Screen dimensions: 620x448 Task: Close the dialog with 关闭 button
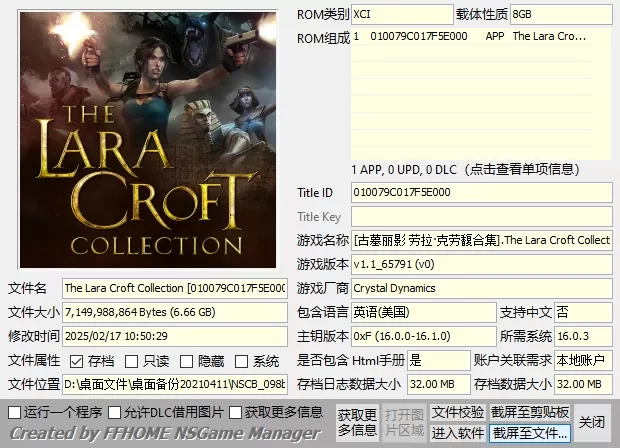pyautogui.click(x=592, y=422)
